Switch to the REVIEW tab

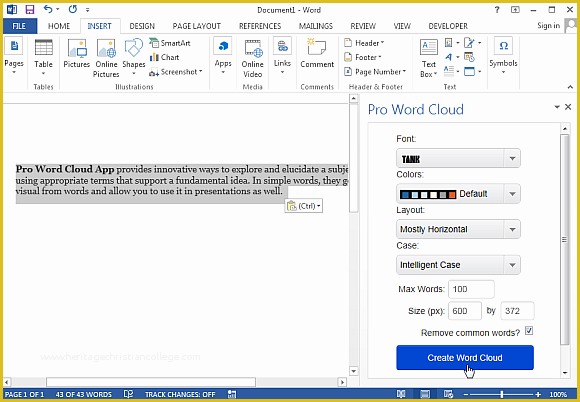click(363, 26)
